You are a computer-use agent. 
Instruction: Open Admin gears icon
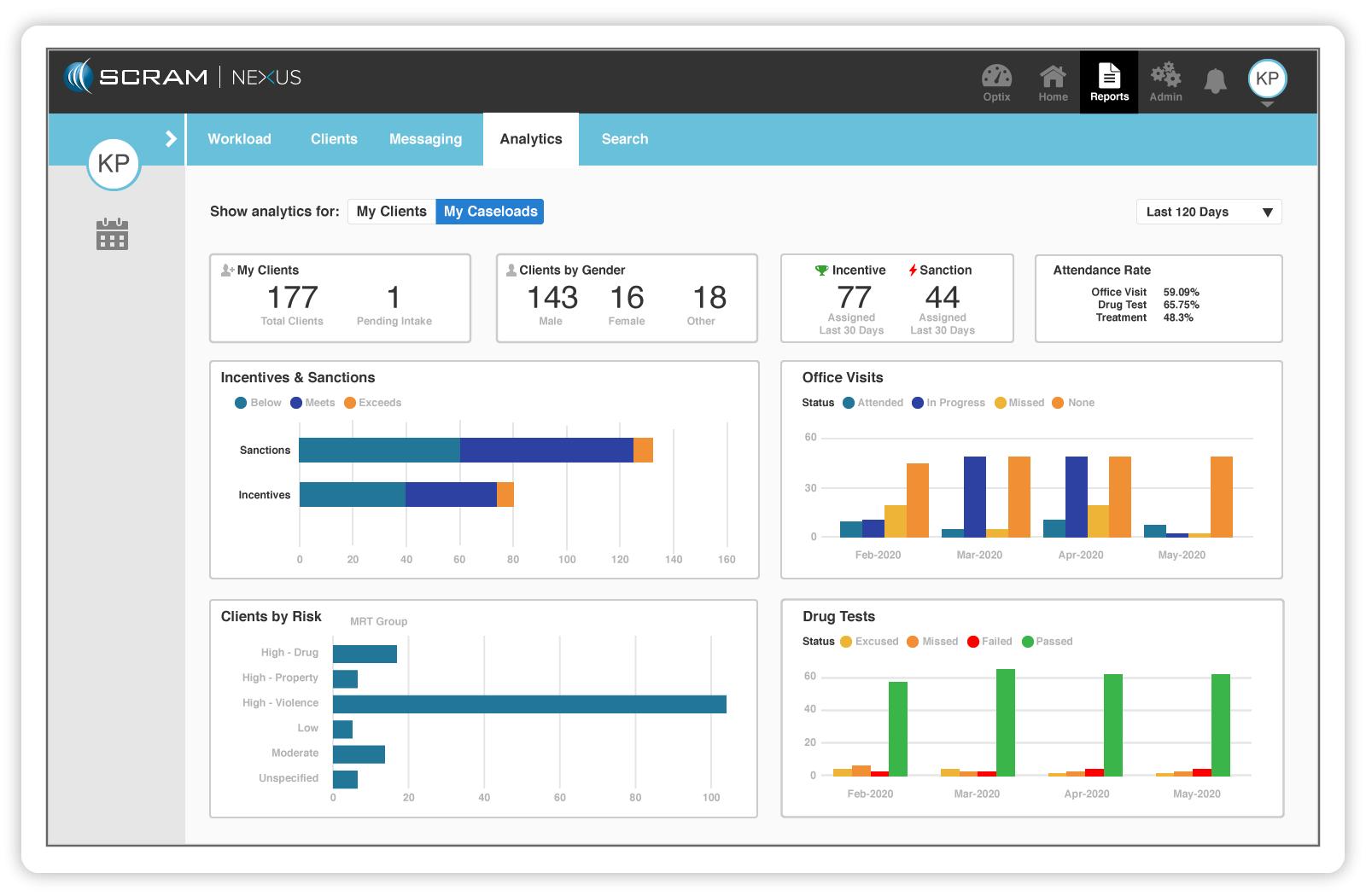(x=1165, y=82)
